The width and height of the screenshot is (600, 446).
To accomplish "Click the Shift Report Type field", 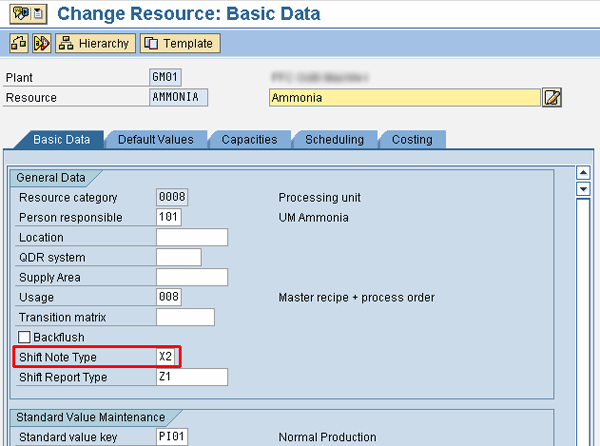I will pyautogui.click(x=192, y=377).
